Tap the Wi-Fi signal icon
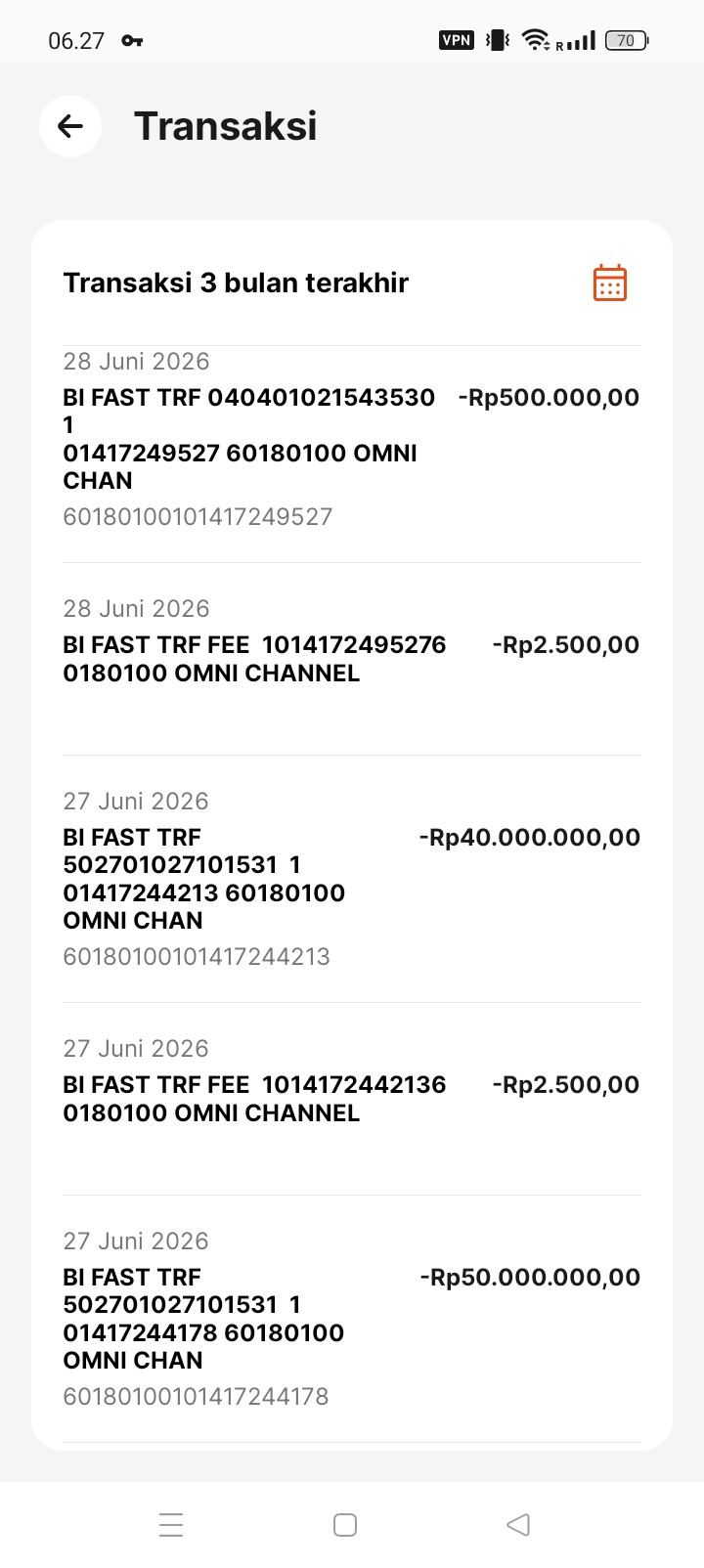Image resolution: width=704 pixels, height=1568 pixels. coord(536,40)
